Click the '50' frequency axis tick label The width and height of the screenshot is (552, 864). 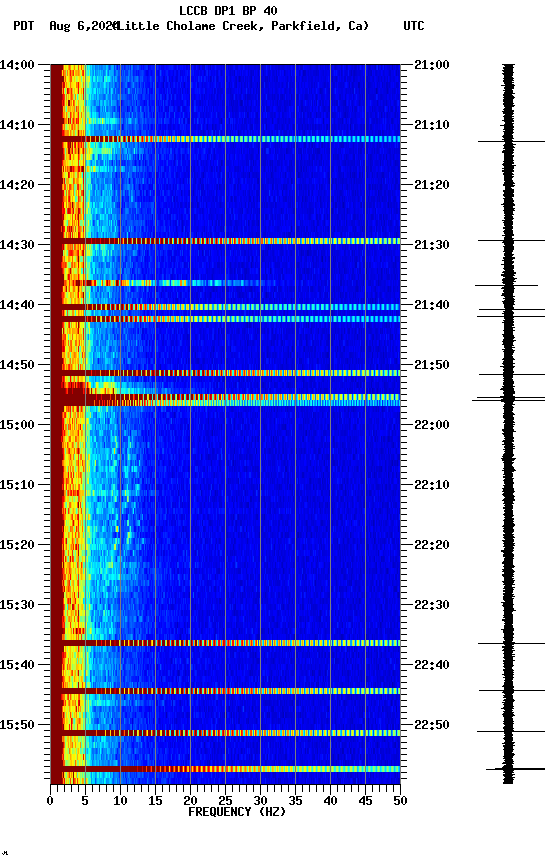(x=401, y=801)
